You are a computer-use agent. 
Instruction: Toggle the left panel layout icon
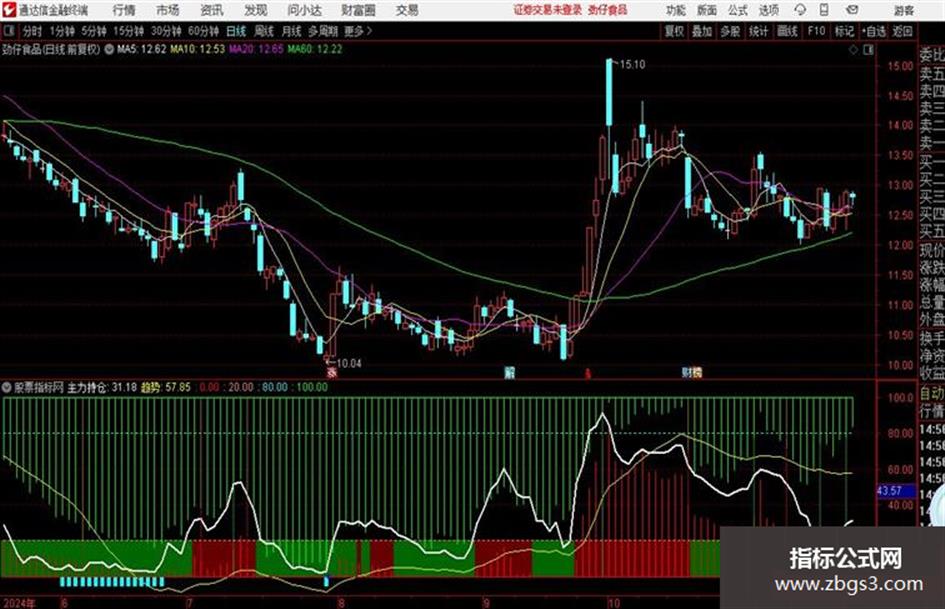click(8, 31)
